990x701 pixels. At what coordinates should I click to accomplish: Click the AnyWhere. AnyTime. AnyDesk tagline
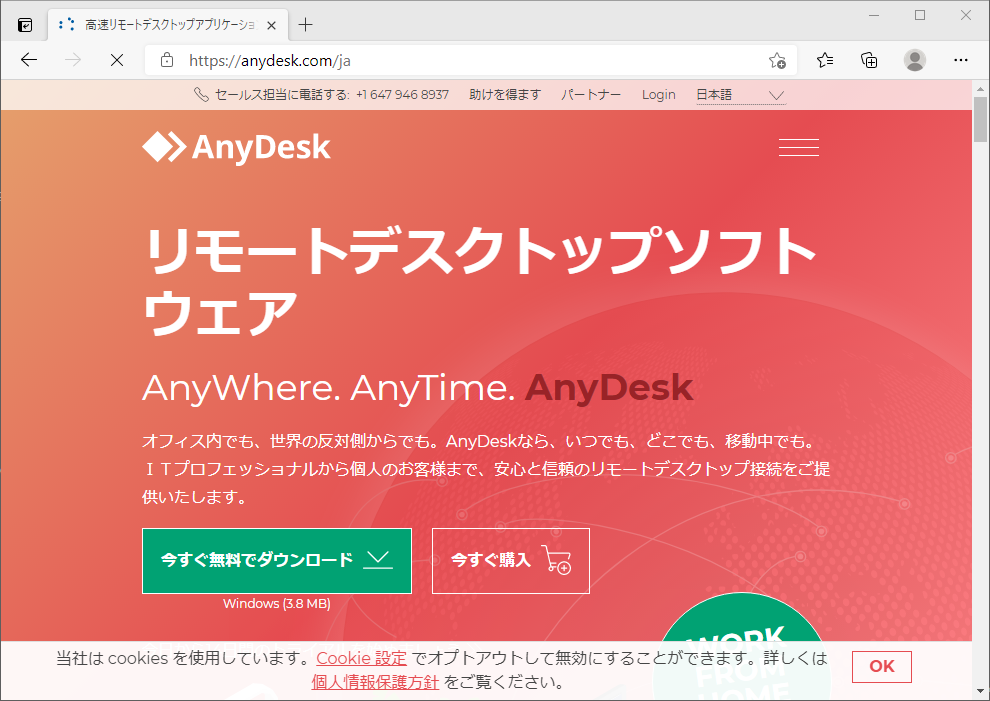click(x=417, y=387)
